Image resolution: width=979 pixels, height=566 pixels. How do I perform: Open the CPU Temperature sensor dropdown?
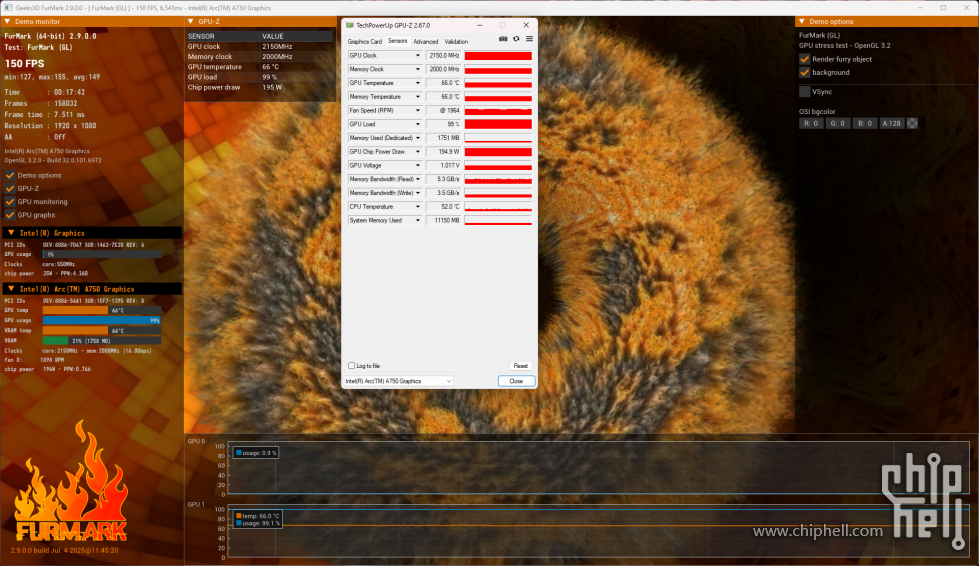(x=418, y=207)
